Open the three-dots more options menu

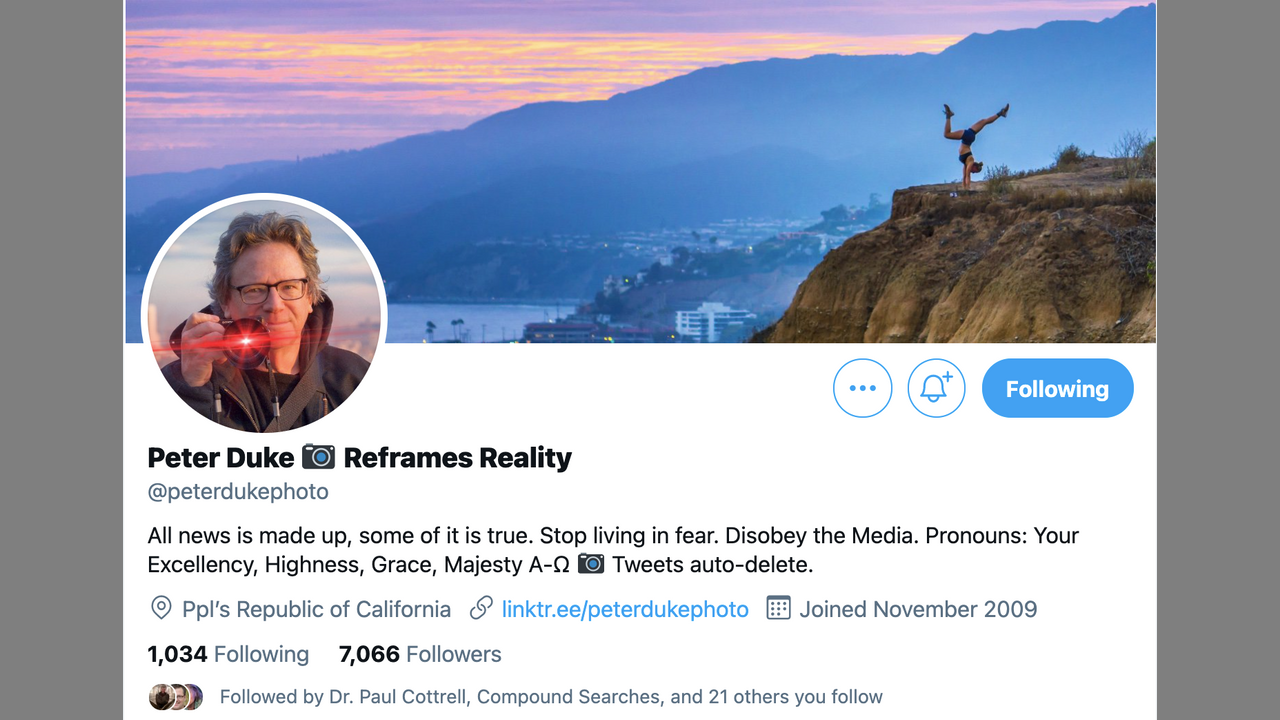coord(862,388)
